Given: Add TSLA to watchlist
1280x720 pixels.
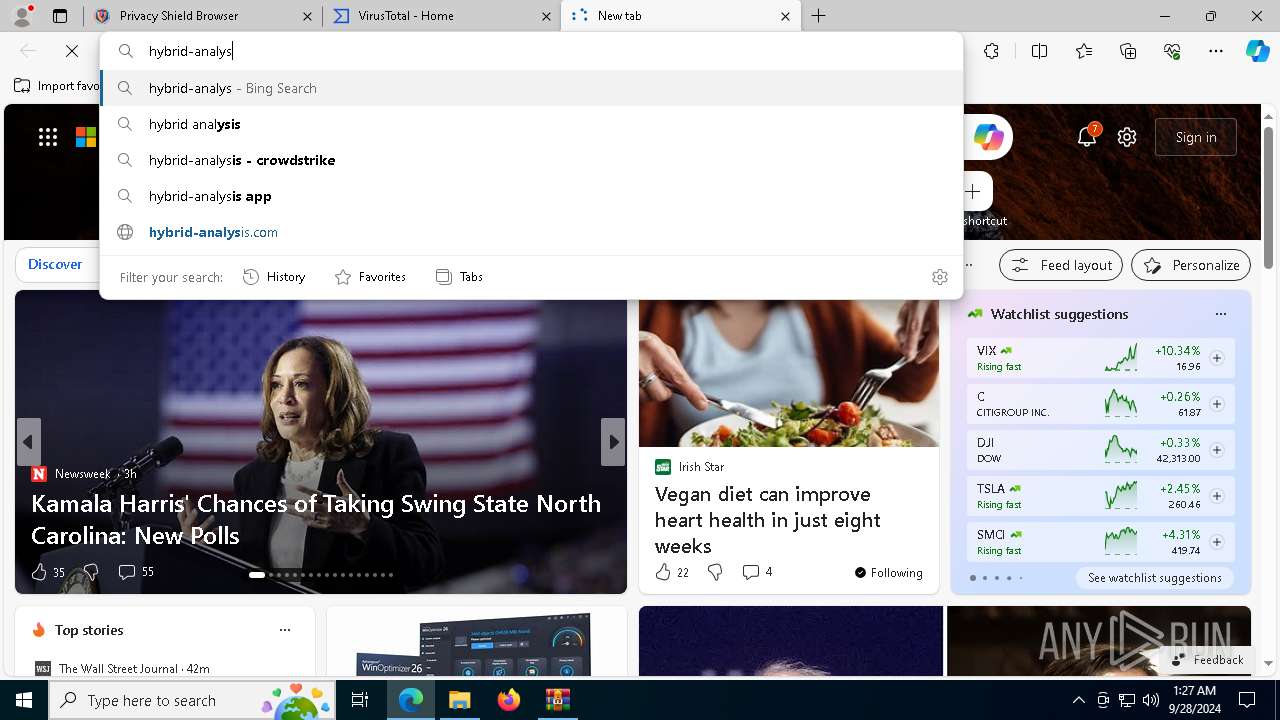Looking at the screenshot, I should 1216,496.
